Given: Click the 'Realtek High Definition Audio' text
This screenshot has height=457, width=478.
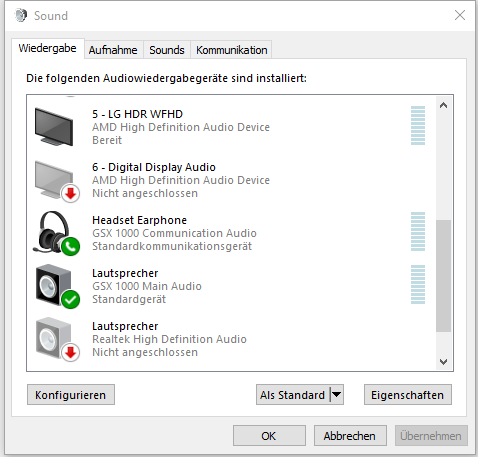Looking at the screenshot, I should 169,339.
